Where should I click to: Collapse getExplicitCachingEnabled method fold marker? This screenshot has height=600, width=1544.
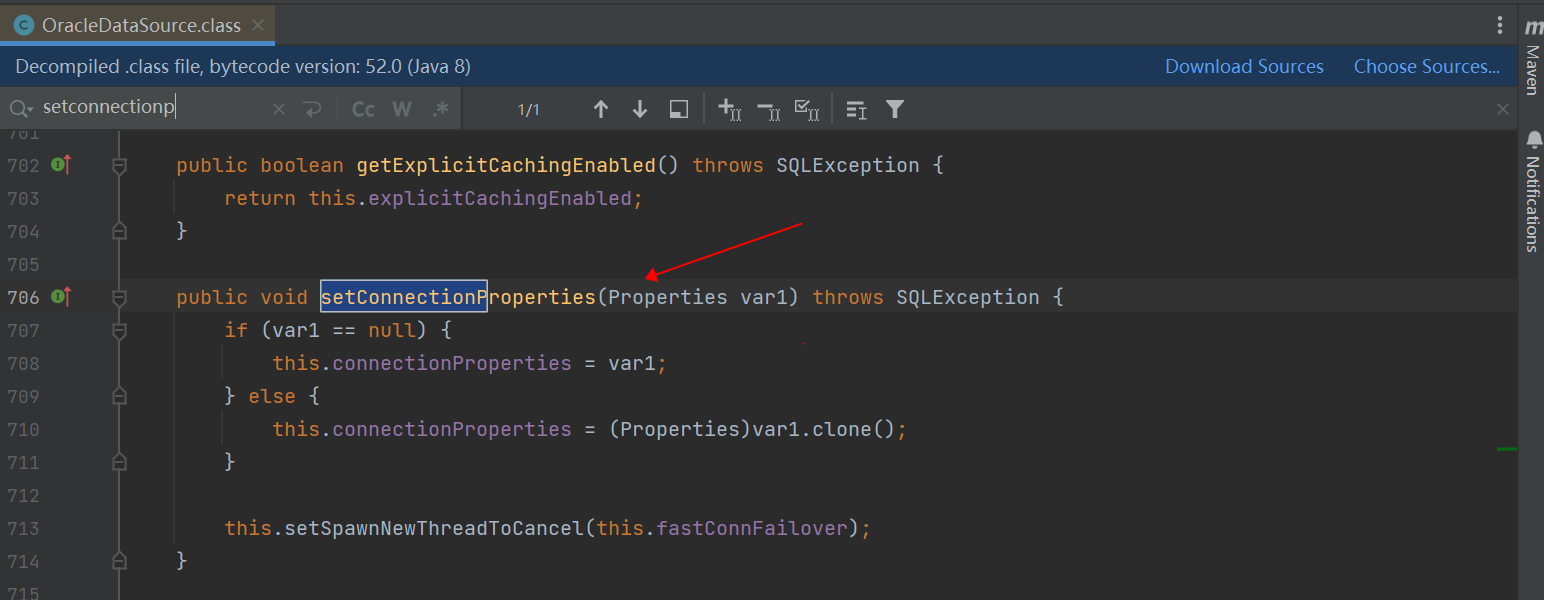click(x=120, y=165)
